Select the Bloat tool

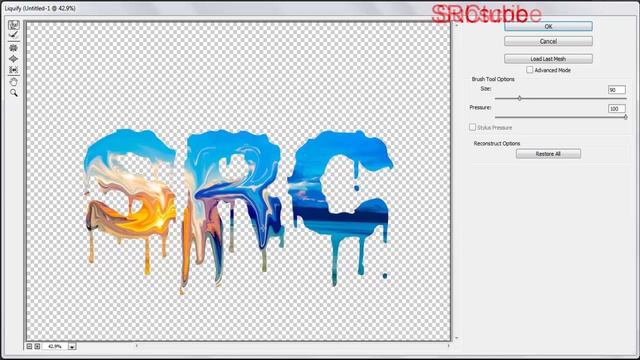(x=13, y=59)
